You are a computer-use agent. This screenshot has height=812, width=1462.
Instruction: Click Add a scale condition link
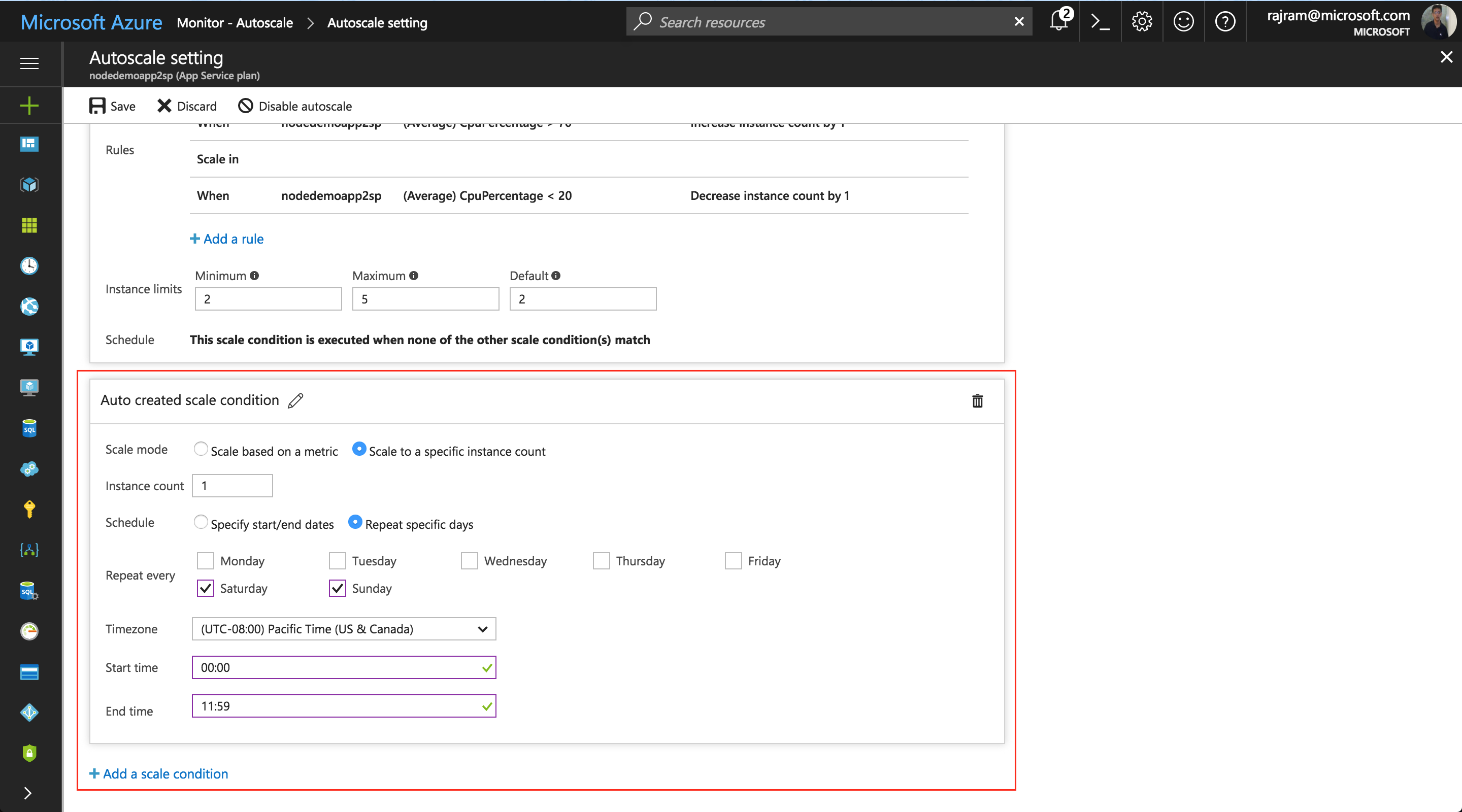coord(159,773)
